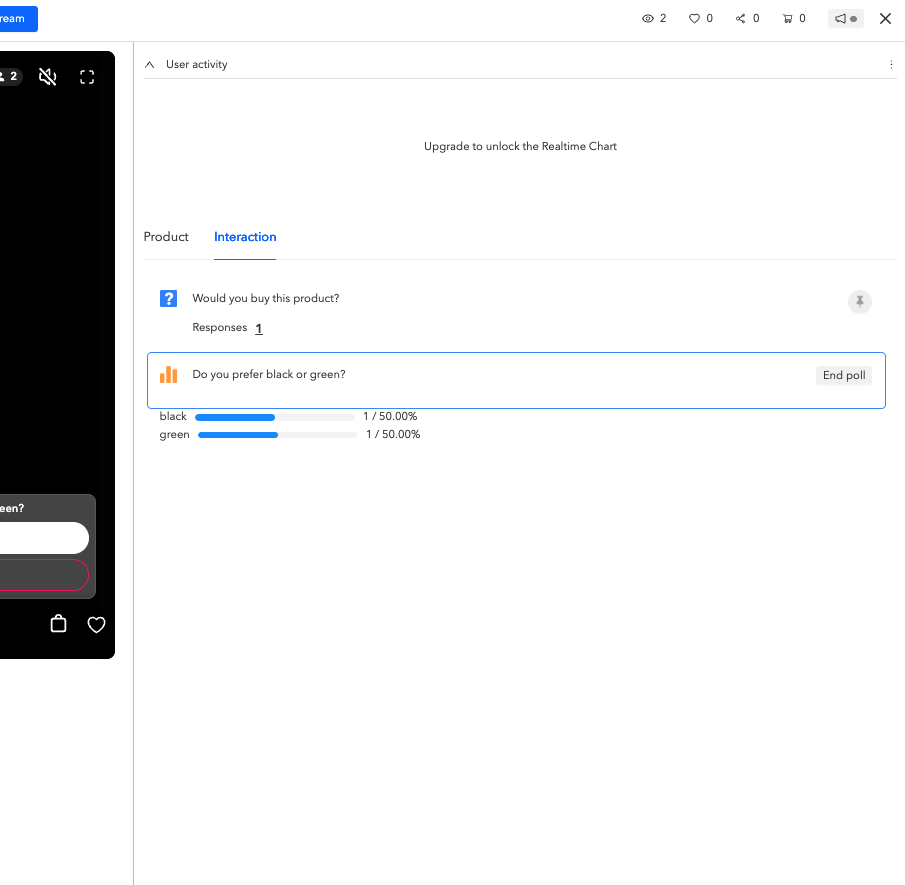
Task: Click the viewer badge on the video
Action: coord(11,76)
